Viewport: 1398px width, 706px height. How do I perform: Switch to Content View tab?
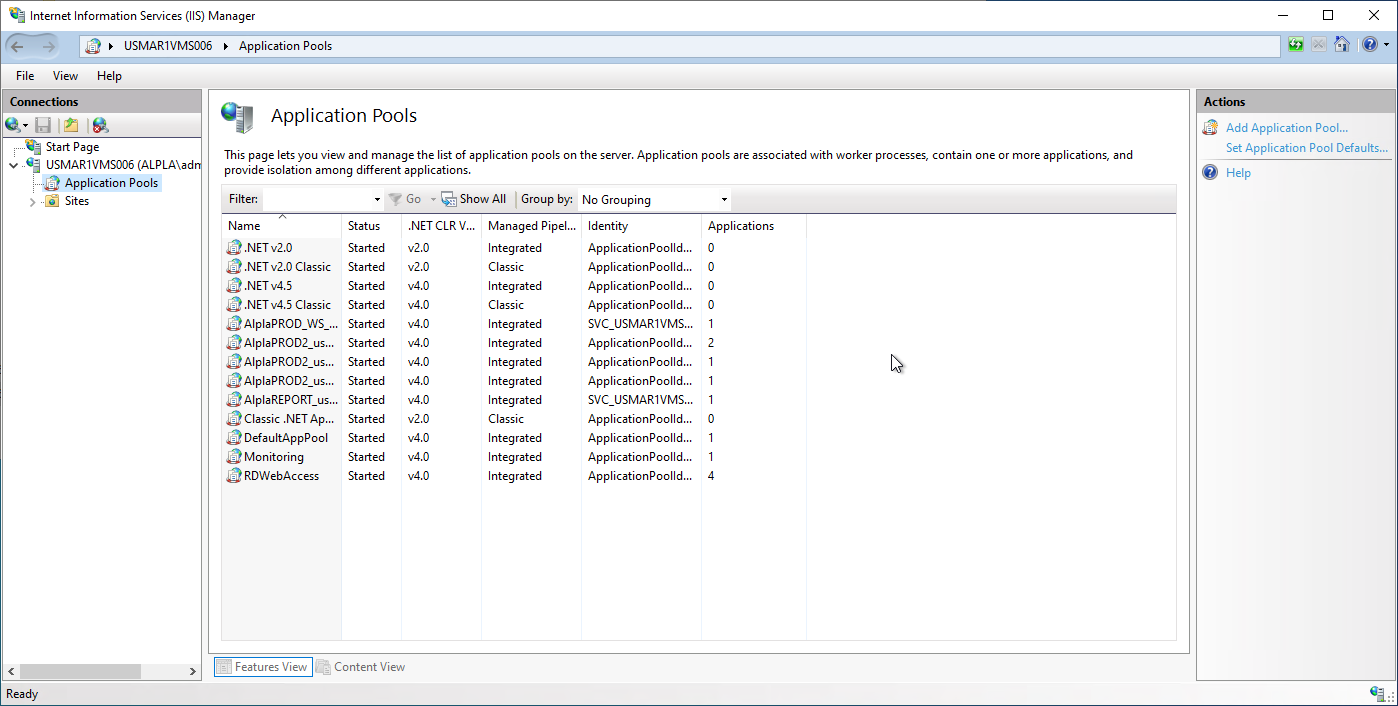[x=361, y=667]
